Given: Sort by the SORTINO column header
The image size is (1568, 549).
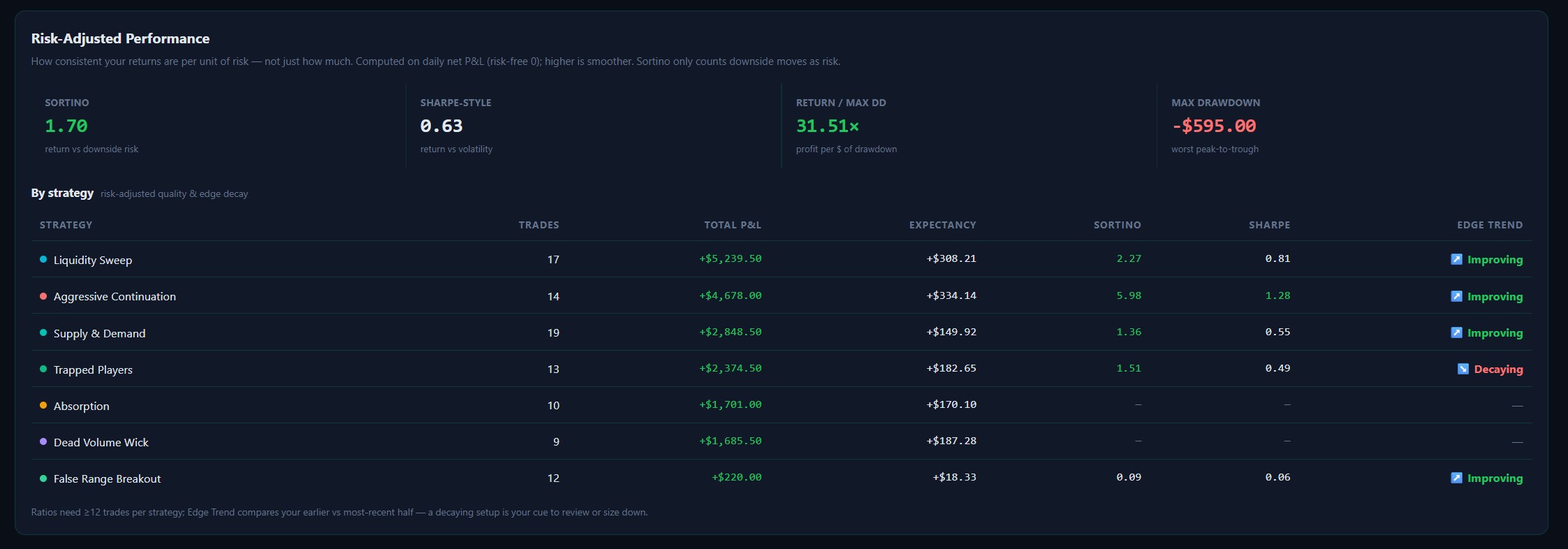Looking at the screenshot, I should point(1118,225).
